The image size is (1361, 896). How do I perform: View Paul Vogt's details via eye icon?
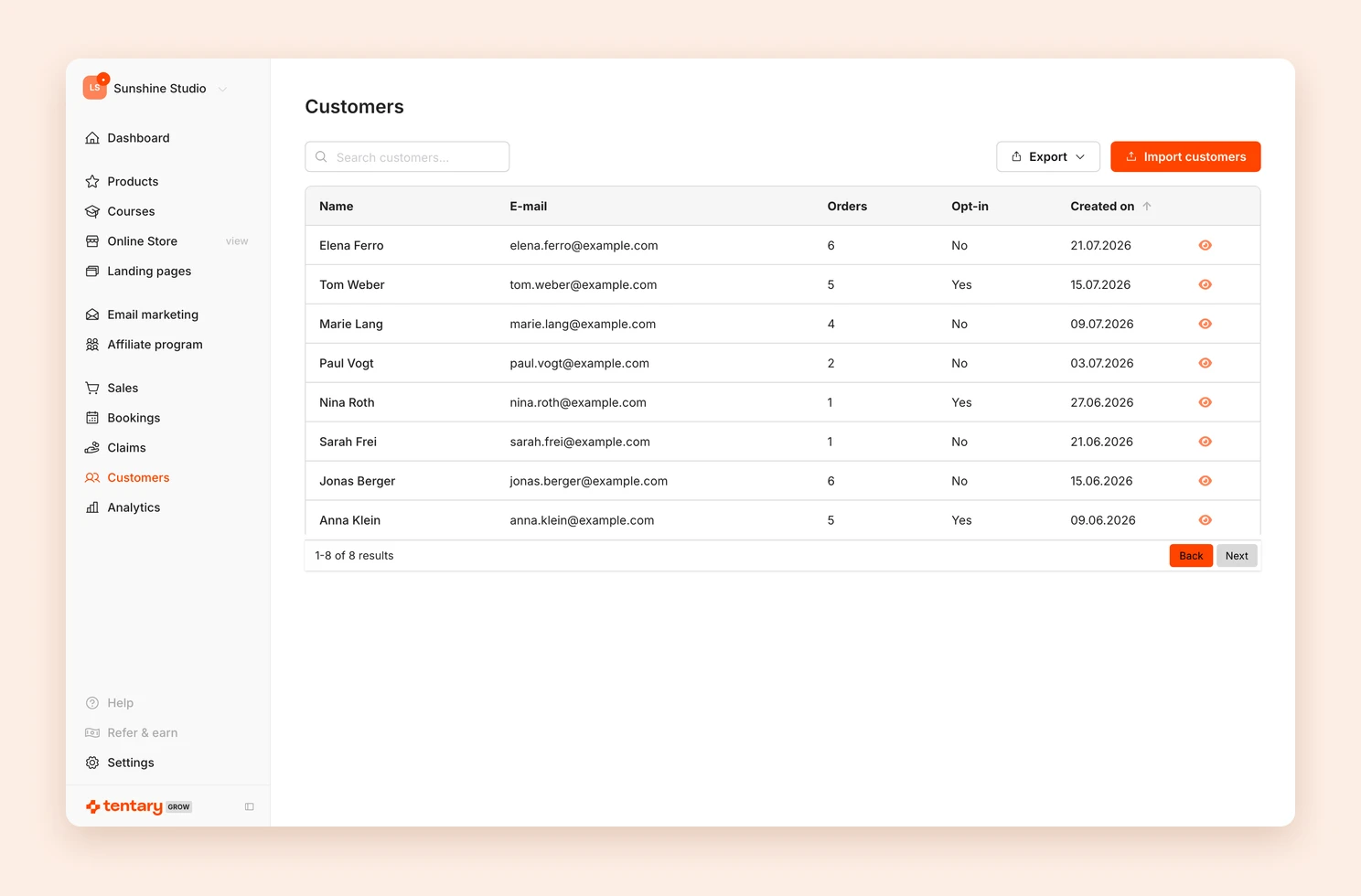(x=1206, y=363)
